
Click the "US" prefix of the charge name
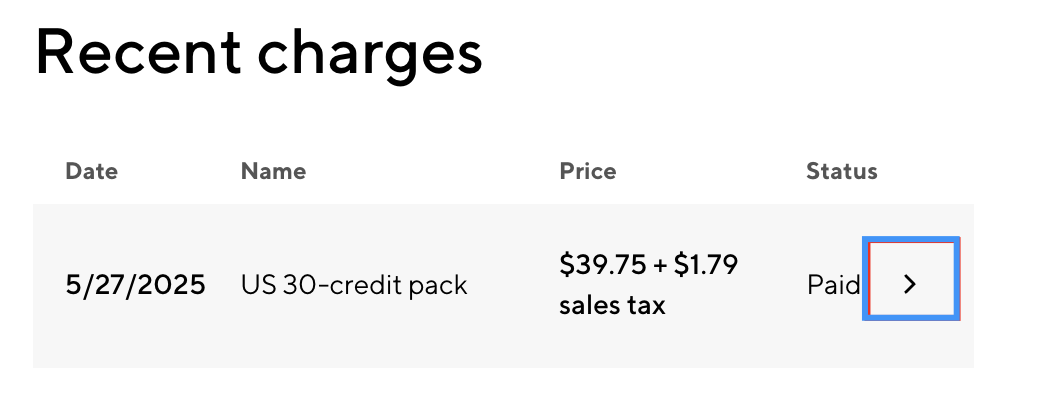[x=259, y=286]
